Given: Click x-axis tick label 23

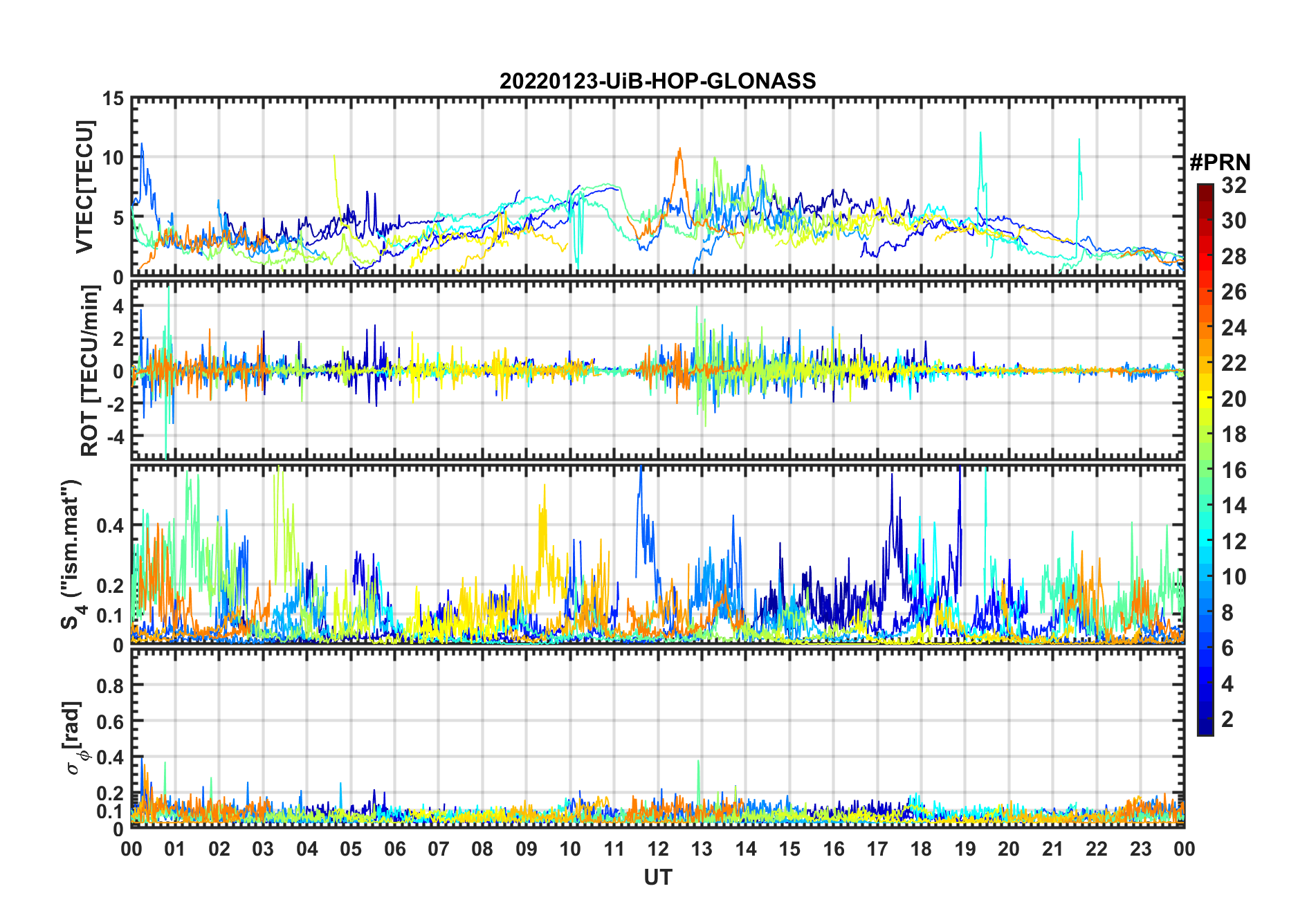Looking at the screenshot, I should tap(1140, 849).
